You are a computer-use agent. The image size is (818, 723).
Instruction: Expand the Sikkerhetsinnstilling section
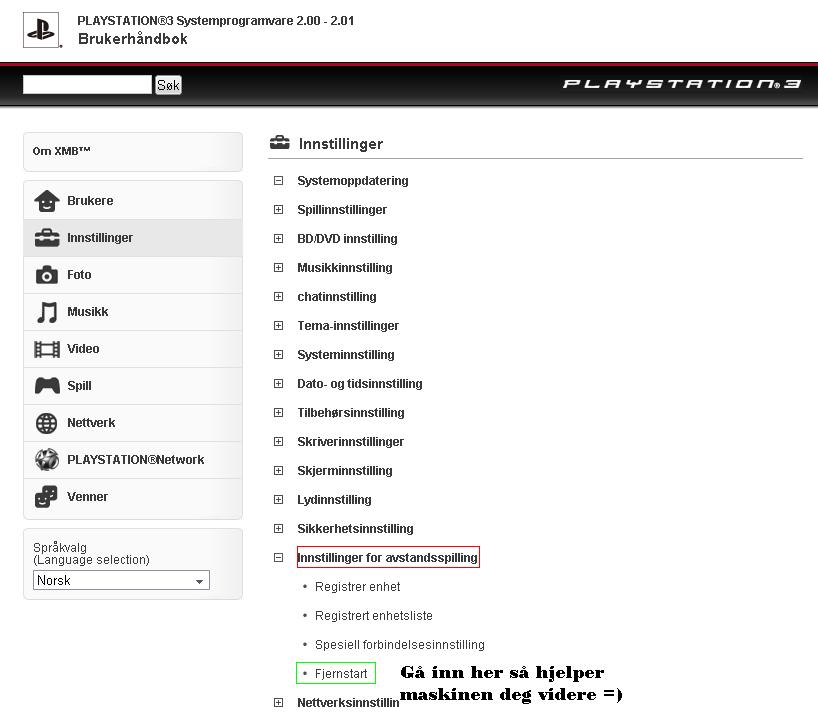(279, 528)
